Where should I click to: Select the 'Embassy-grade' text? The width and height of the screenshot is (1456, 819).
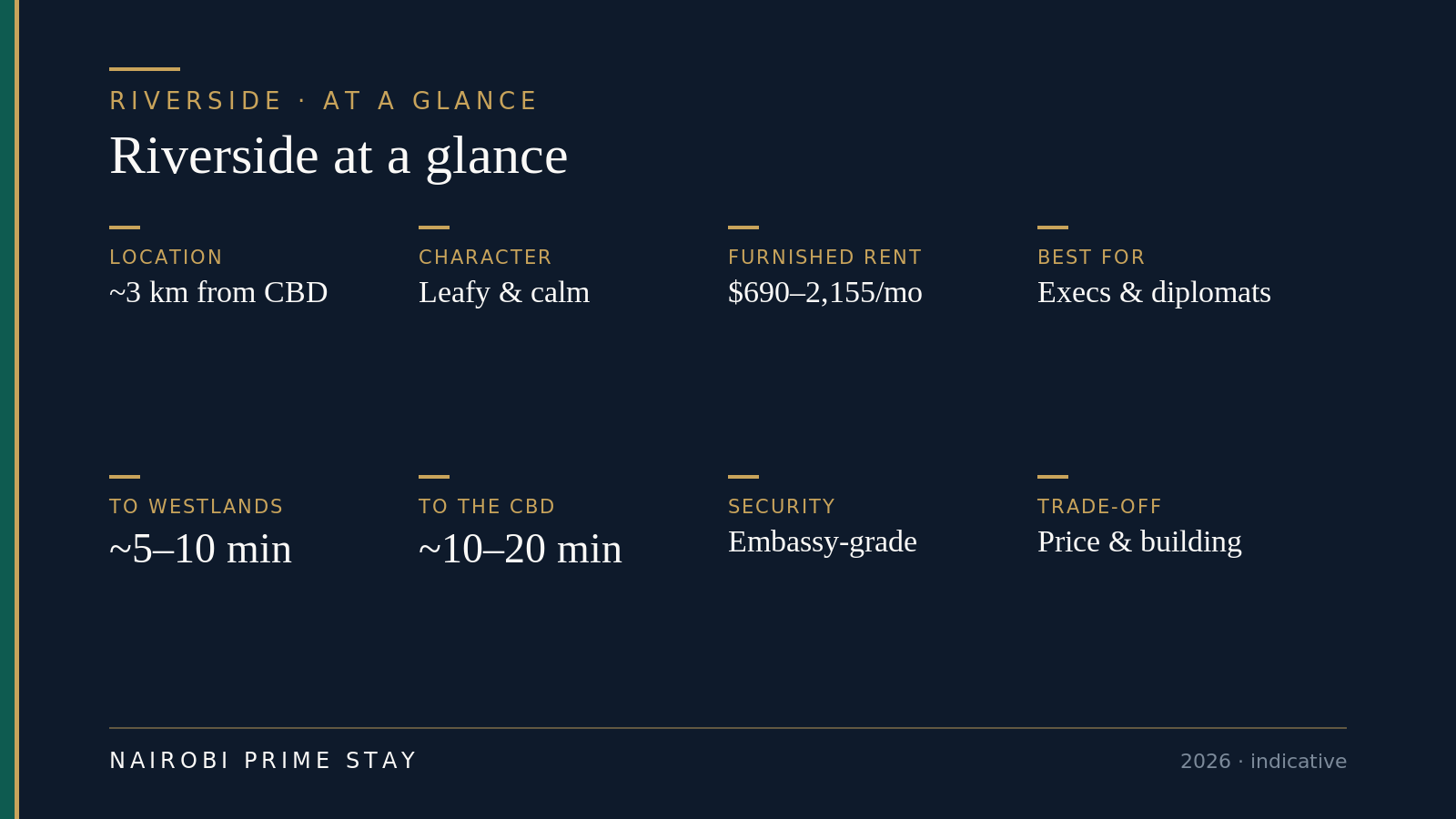point(823,541)
